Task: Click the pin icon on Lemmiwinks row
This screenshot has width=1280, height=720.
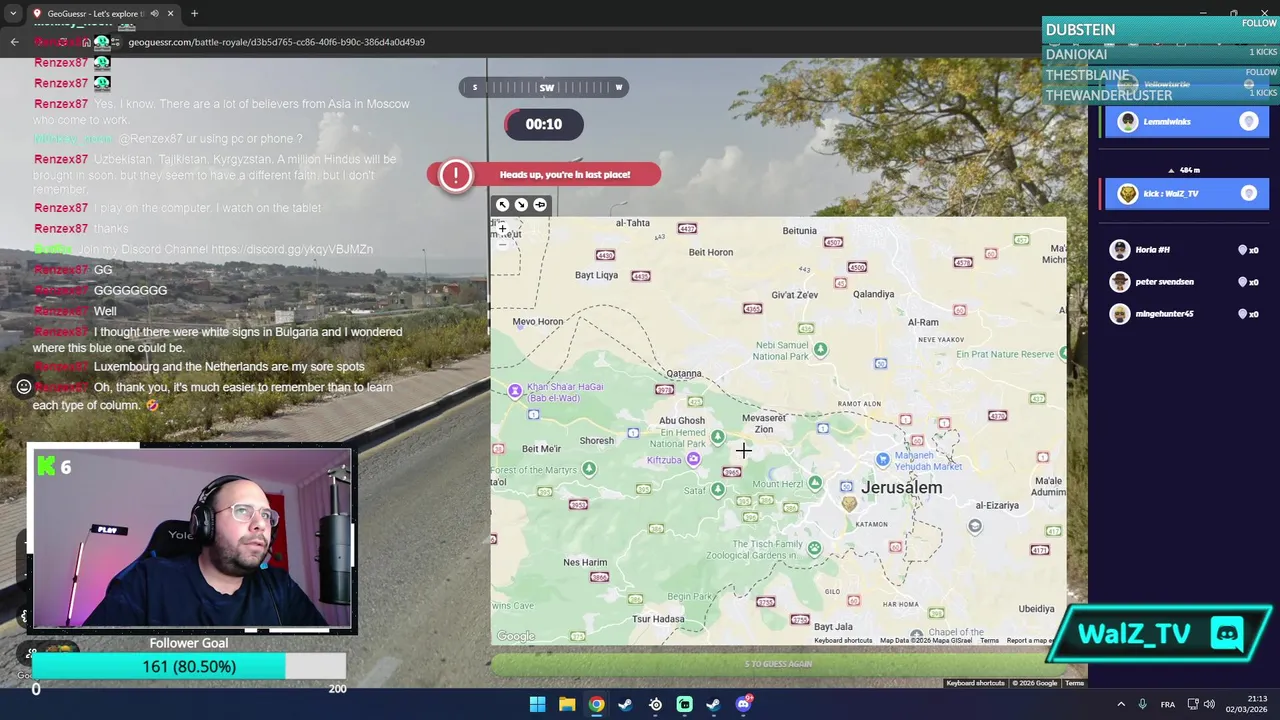Action: tap(1249, 122)
